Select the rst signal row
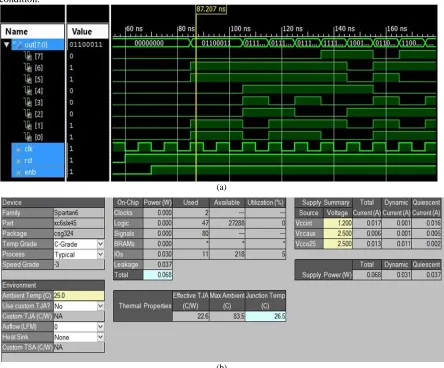This screenshot has width=444, height=368. [x=38, y=160]
